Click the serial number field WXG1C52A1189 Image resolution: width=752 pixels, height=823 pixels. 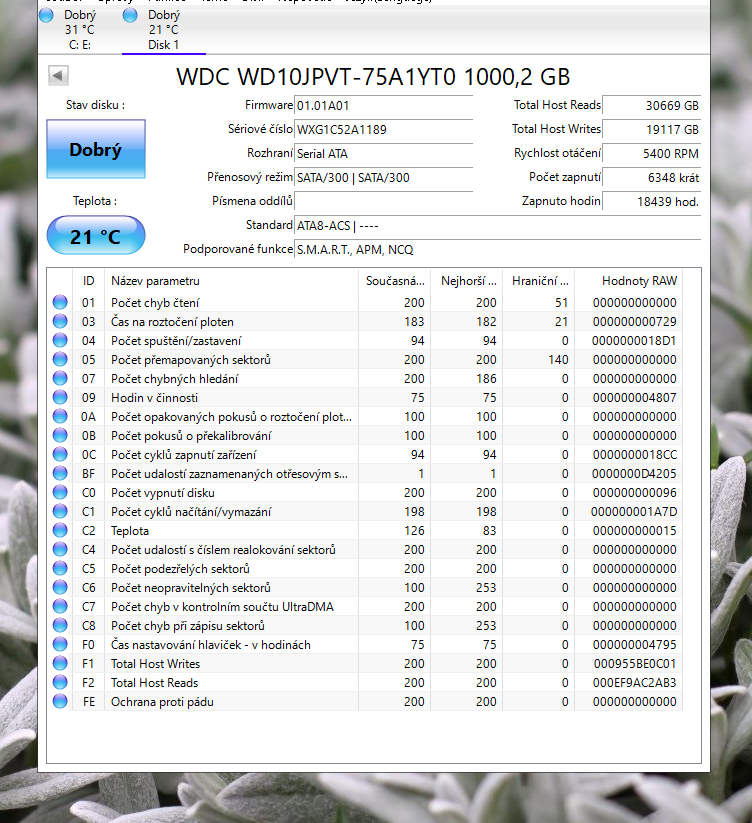pyautogui.click(x=384, y=130)
